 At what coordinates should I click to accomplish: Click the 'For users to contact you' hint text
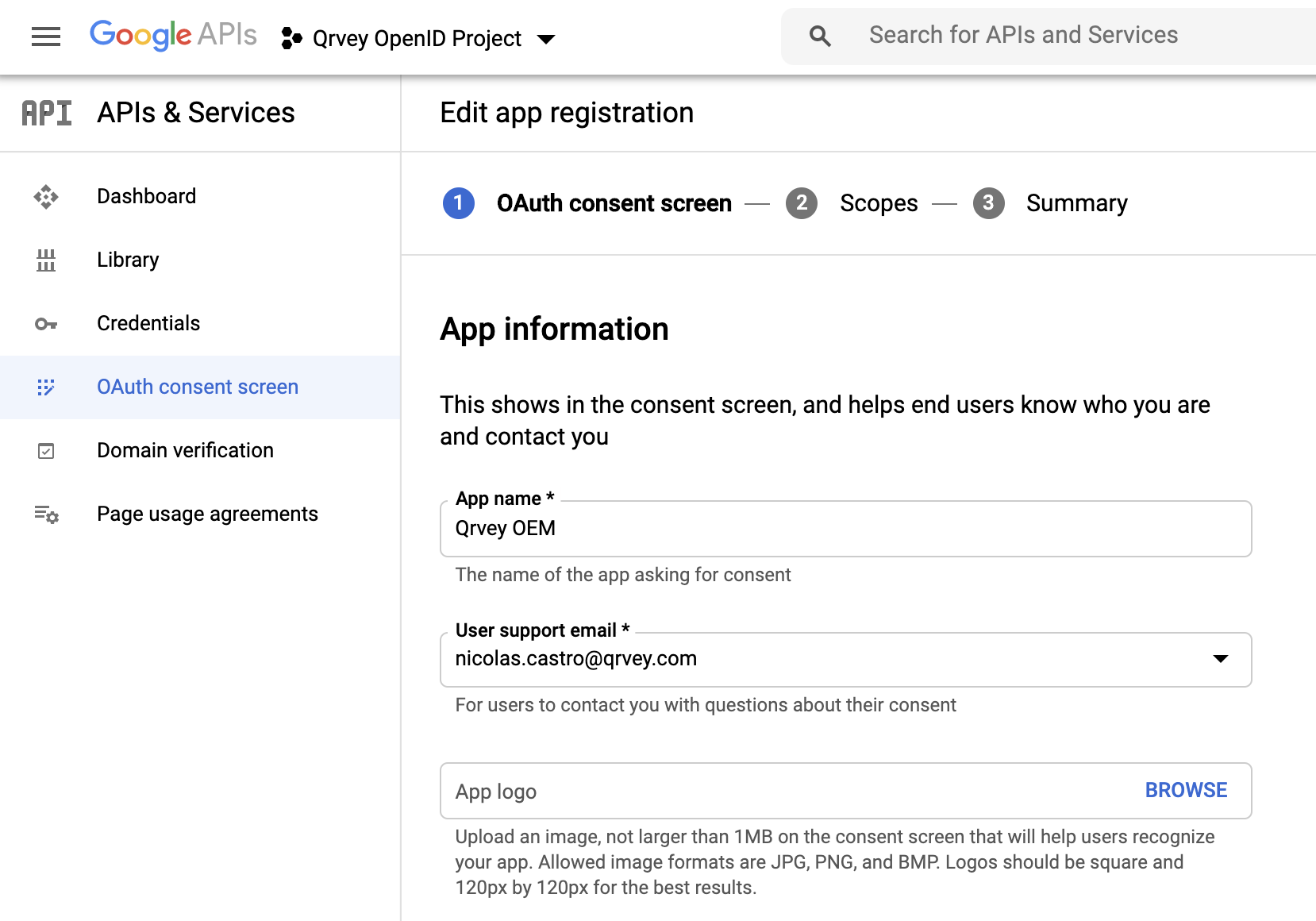(706, 705)
